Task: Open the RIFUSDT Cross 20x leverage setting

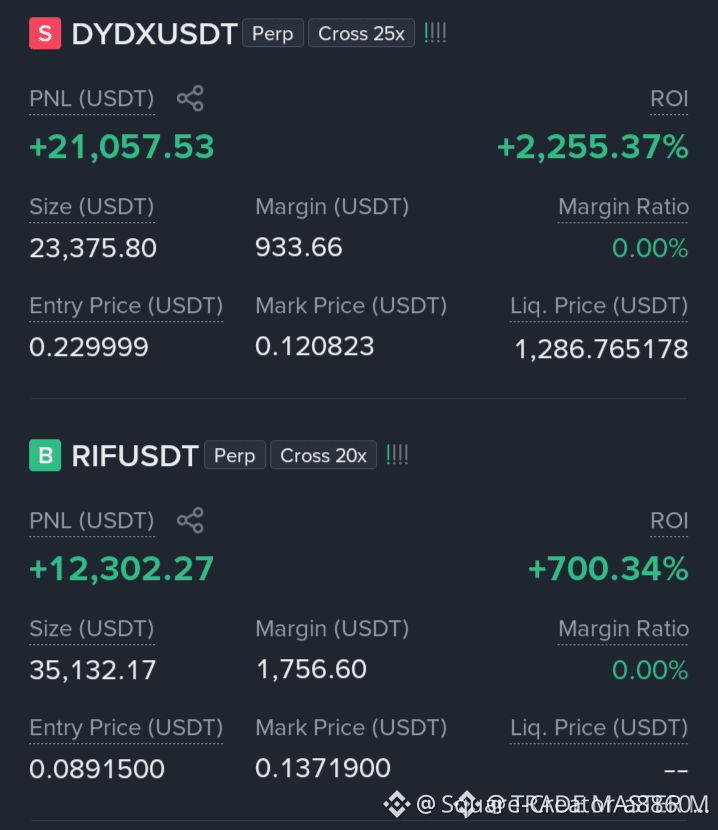Action: coord(324,455)
